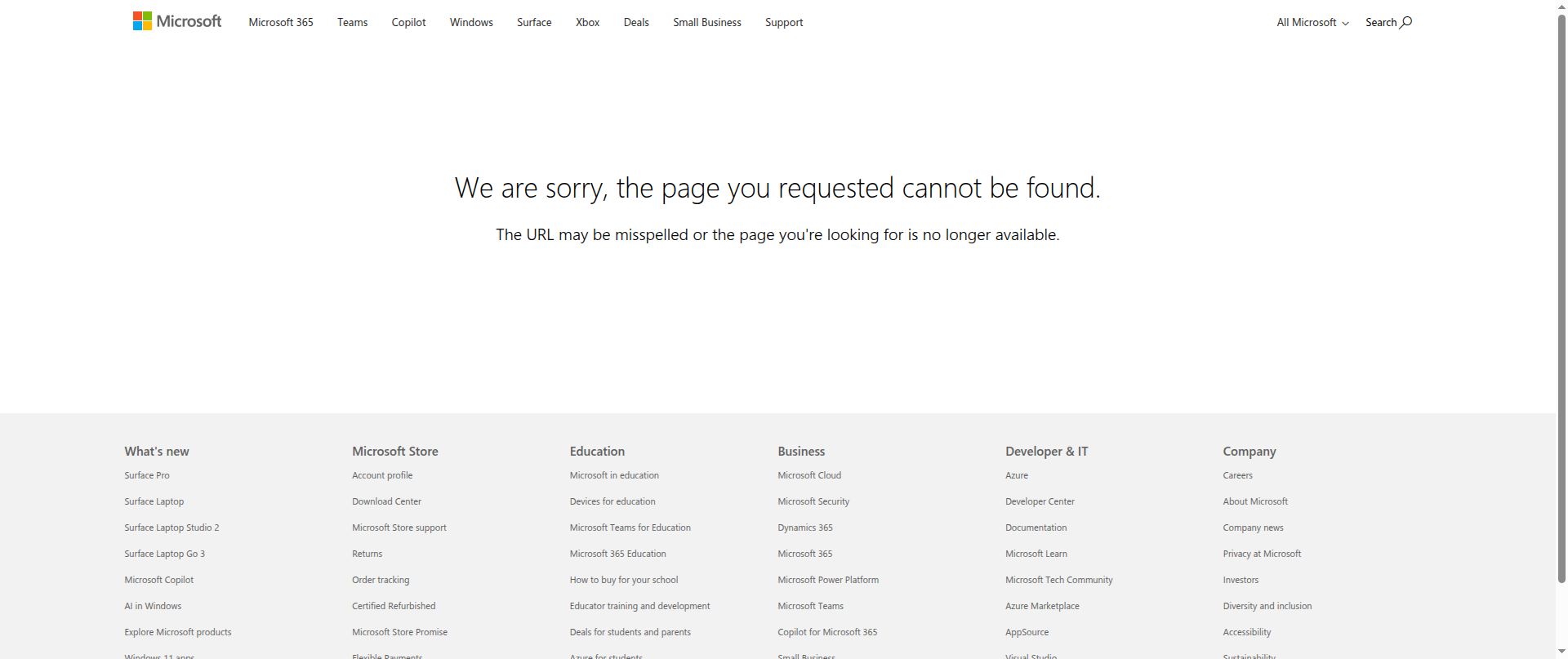
Task: Open the Documentation link
Action: (1036, 528)
